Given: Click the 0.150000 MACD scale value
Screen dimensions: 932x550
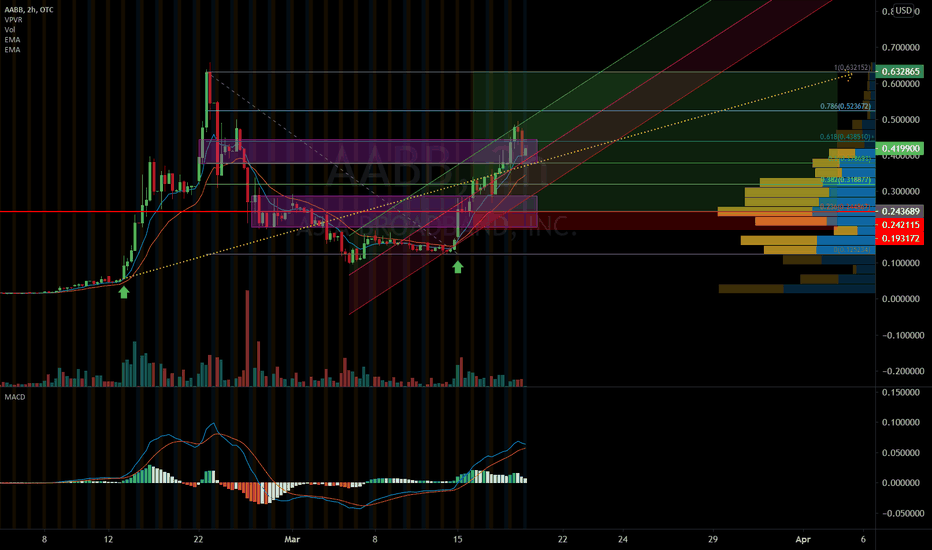Looking at the screenshot, I should pyautogui.click(x=900, y=392).
